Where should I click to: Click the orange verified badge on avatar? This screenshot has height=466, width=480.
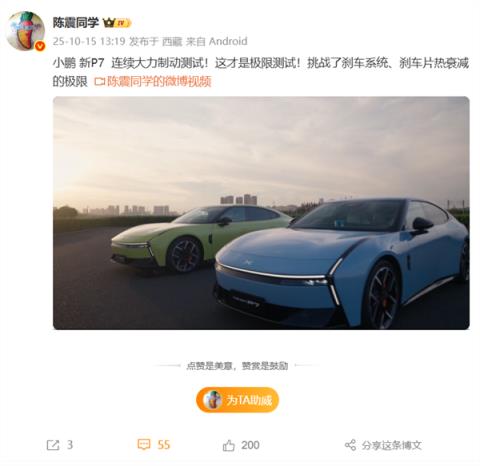click(40, 46)
